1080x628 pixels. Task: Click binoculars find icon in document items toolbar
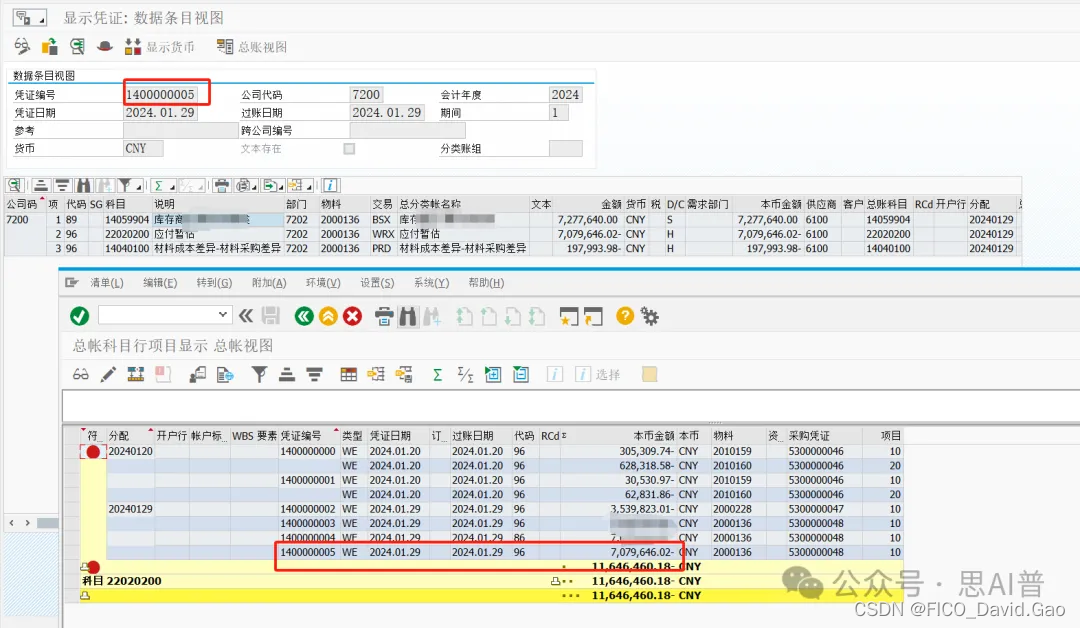pos(83,185)
